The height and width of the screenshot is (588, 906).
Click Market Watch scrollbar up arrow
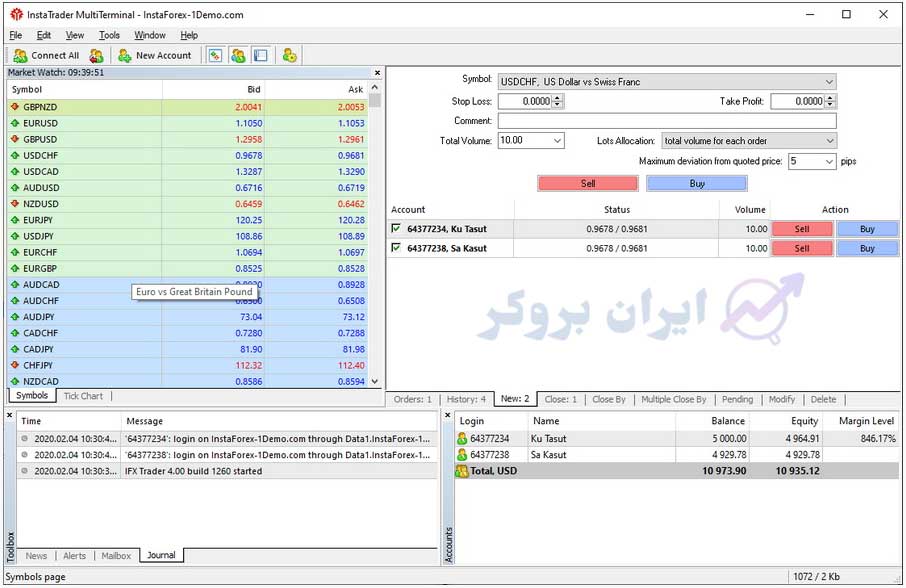click(x=375, y=87)
